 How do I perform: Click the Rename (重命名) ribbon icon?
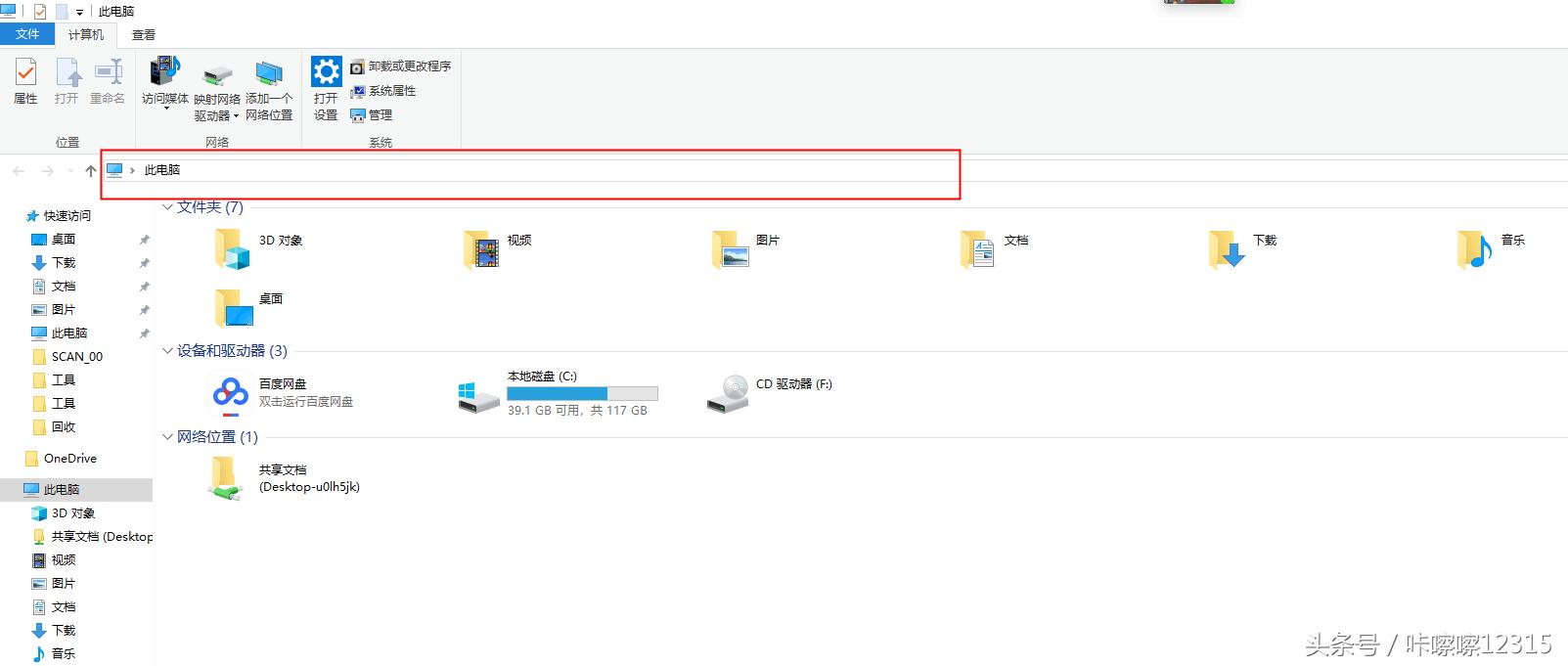[x=108, y=81]
